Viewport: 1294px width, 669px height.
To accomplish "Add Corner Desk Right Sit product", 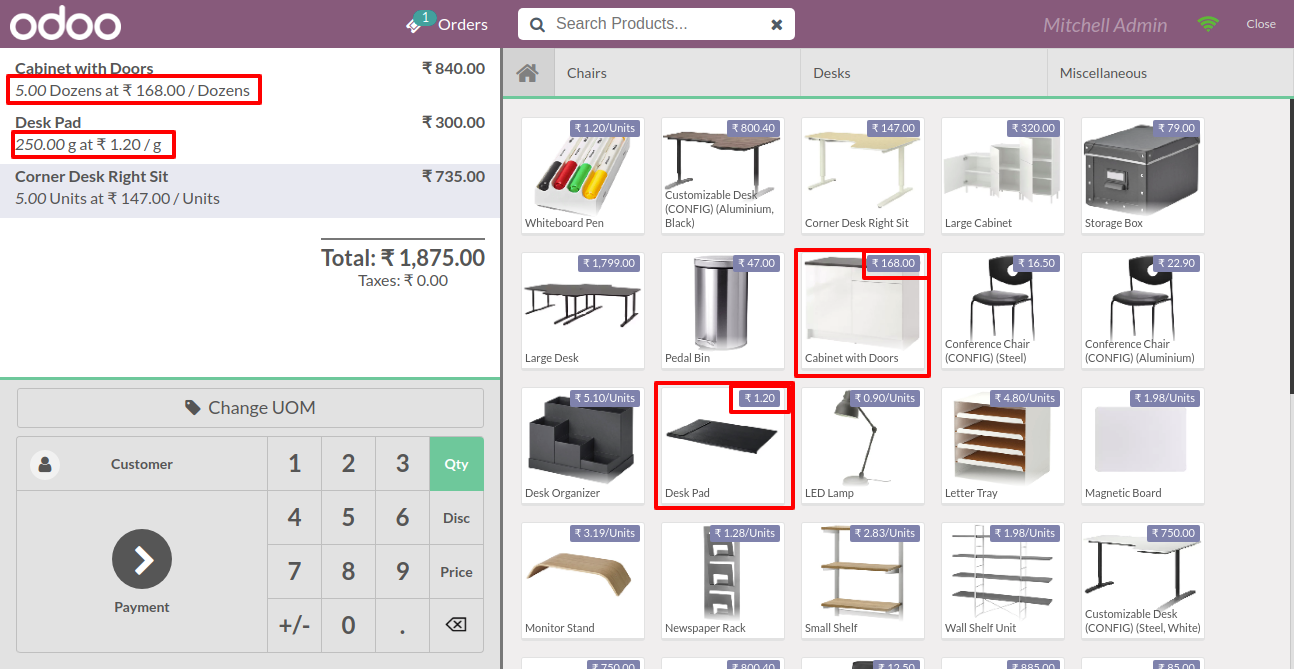I will coord(863,176).
